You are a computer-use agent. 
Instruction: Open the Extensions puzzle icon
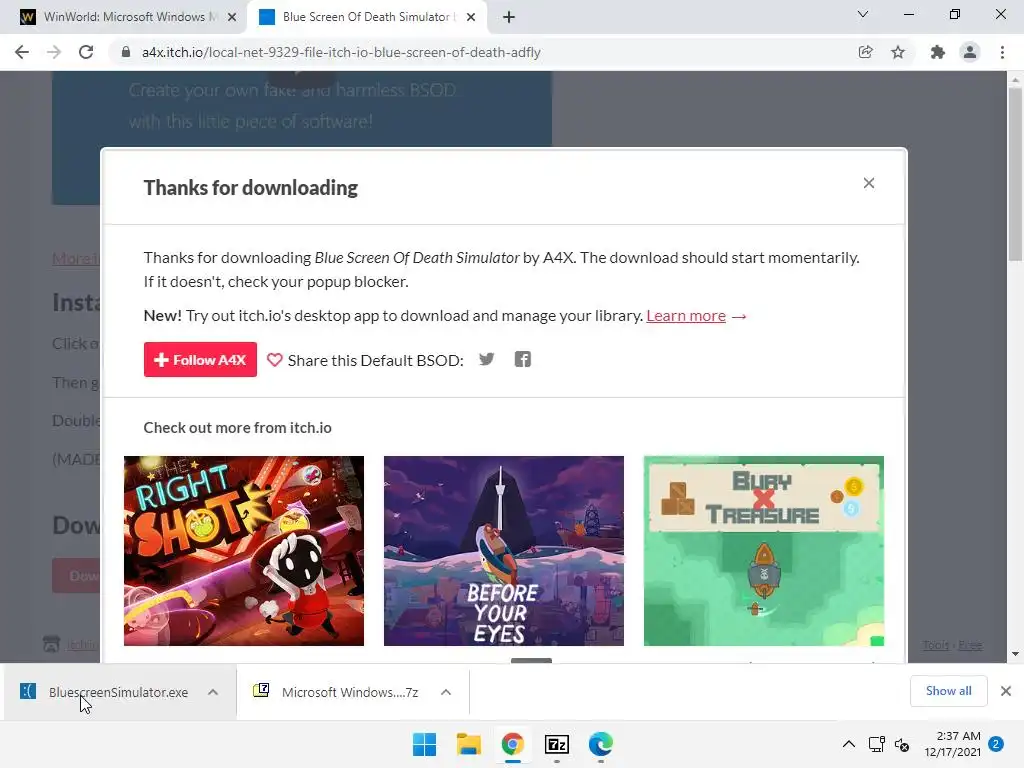[x=938, y=52]
